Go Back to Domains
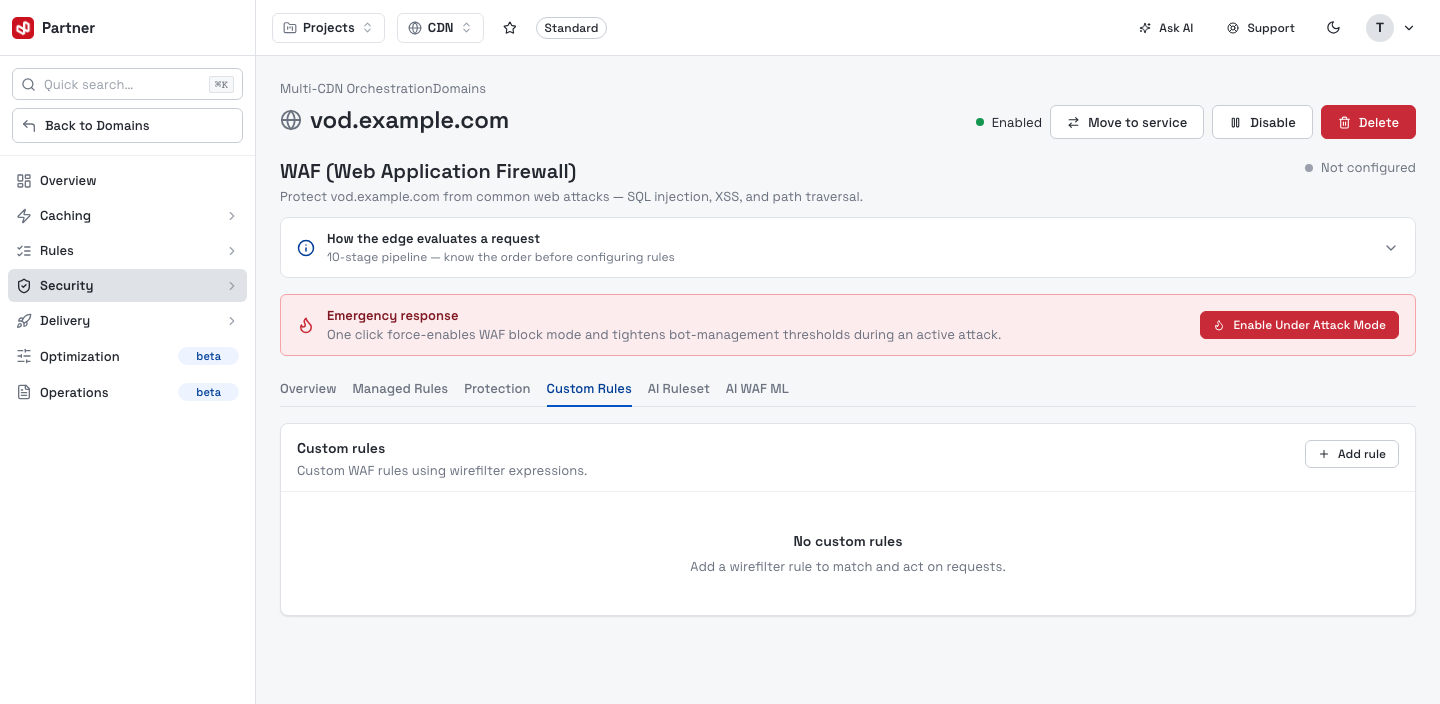1440x704 pixels. tap(127, 126)
